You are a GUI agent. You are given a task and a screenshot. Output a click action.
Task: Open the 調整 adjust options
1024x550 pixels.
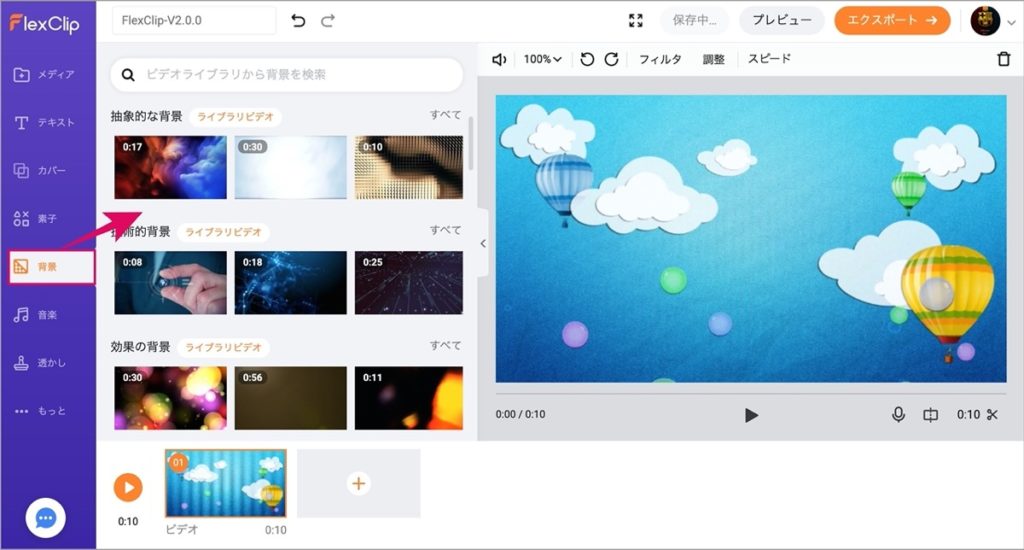coord(713,59)
